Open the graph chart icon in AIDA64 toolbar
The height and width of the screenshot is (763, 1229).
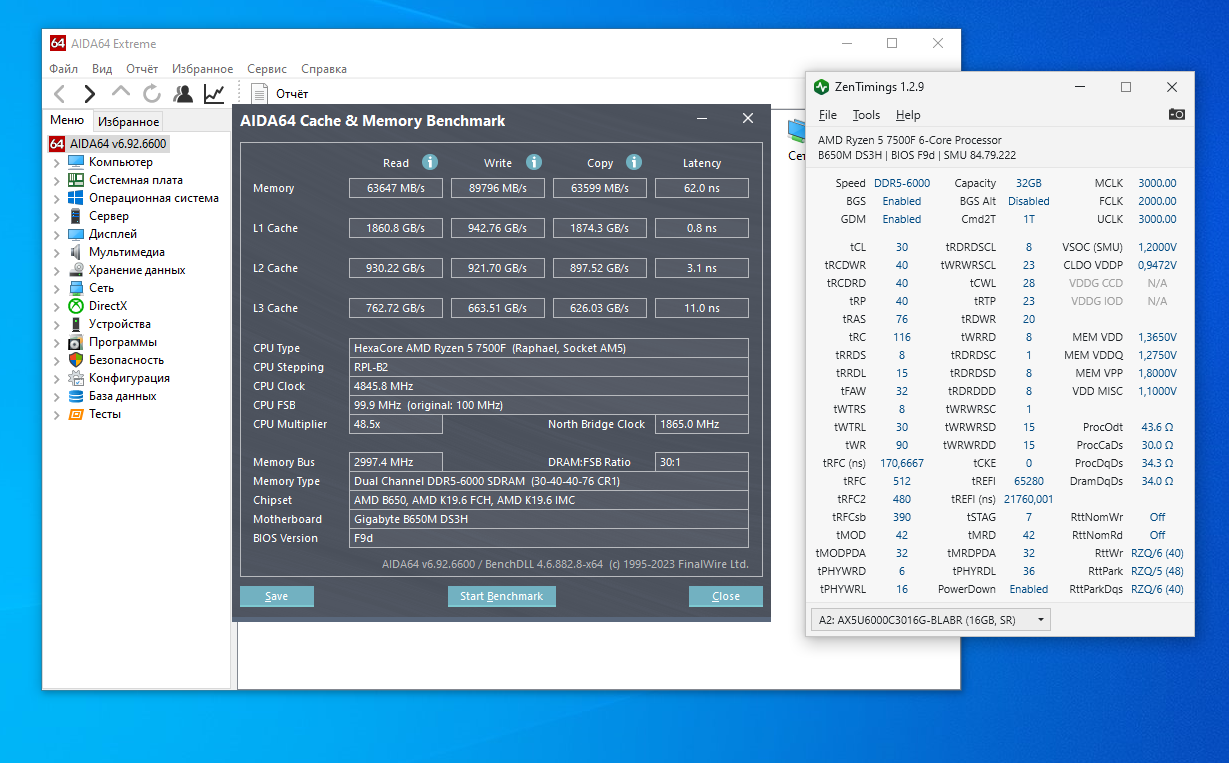pyautogui.click(x=214, y=94)
